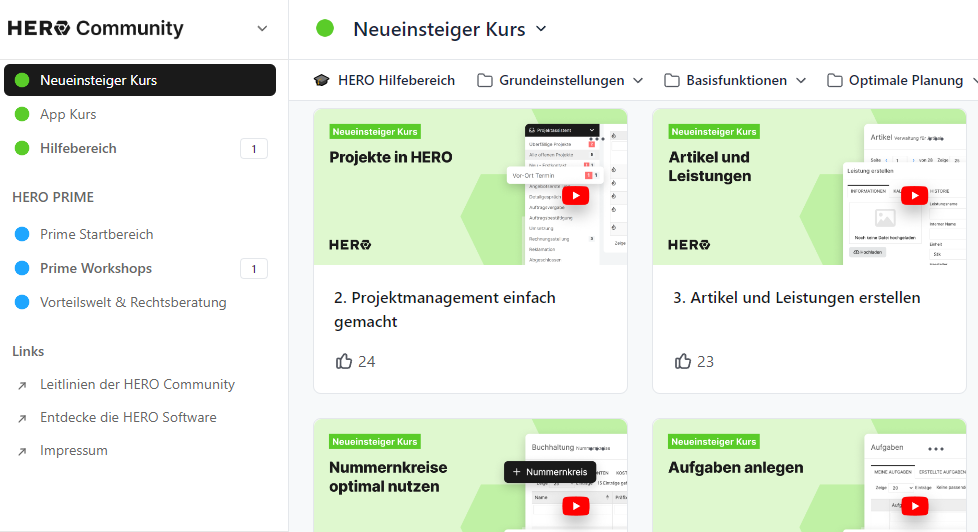The image size is (978, 532).
Task: Click the Links section heading
Action: tap(28, 351)
